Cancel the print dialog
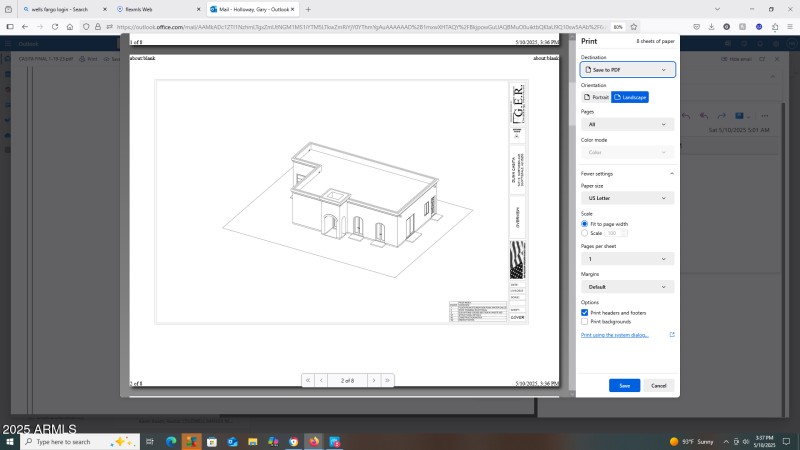Screen dimensions: 800x450 point(658,385)
